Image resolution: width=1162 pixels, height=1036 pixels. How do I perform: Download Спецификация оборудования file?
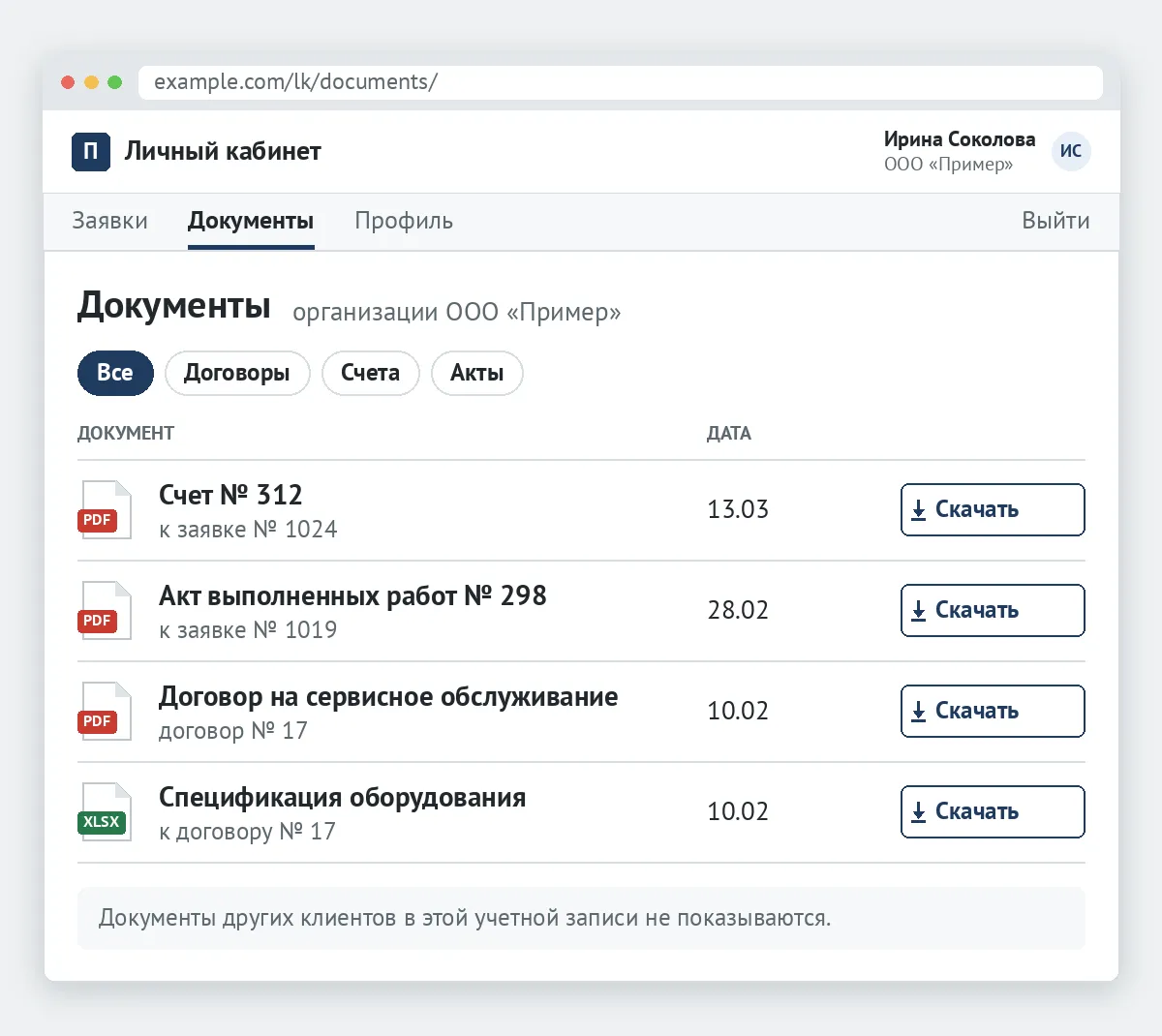993,811
